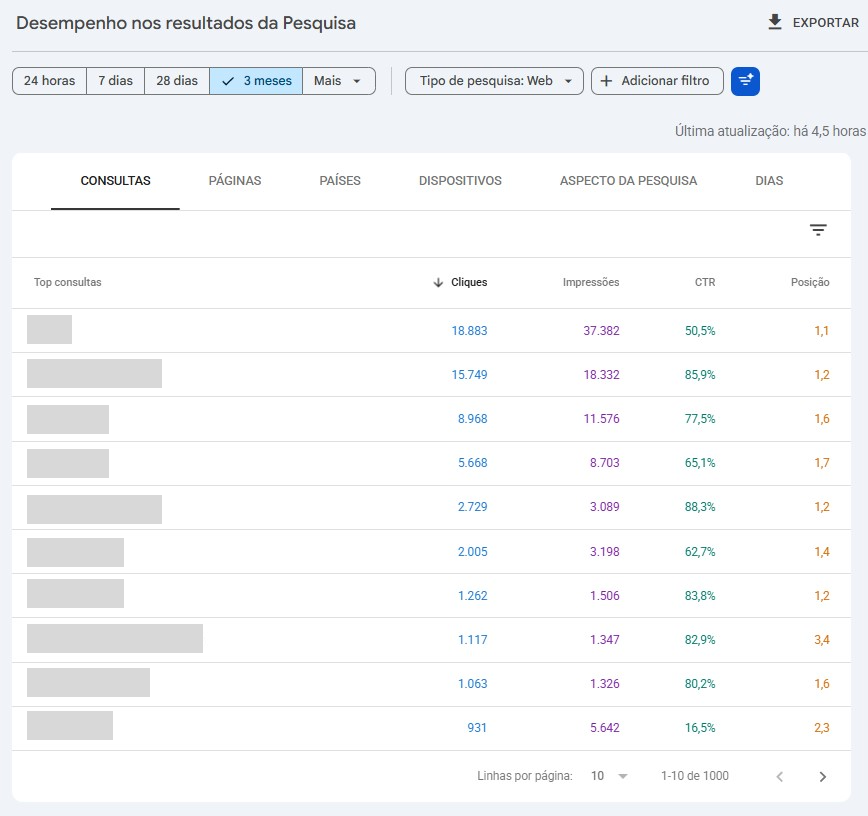
Task: Open Tipo de pesquisa: Web dropdown
Action: pyautogui.click(x=494, y=81)
